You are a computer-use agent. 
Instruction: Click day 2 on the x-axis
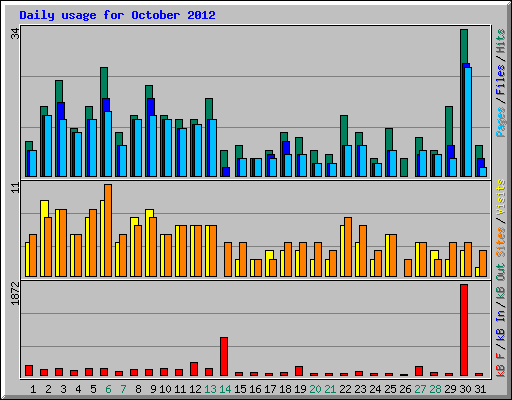click(x=48, y=389)
